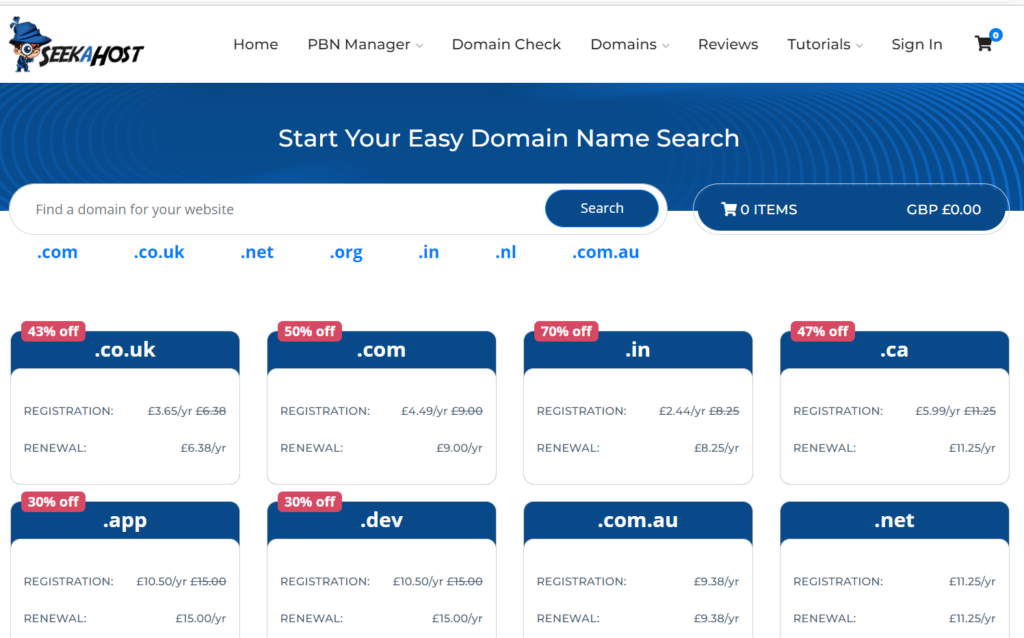Click the cart icon next to 0 ITEMS

[x=730, y=208]
